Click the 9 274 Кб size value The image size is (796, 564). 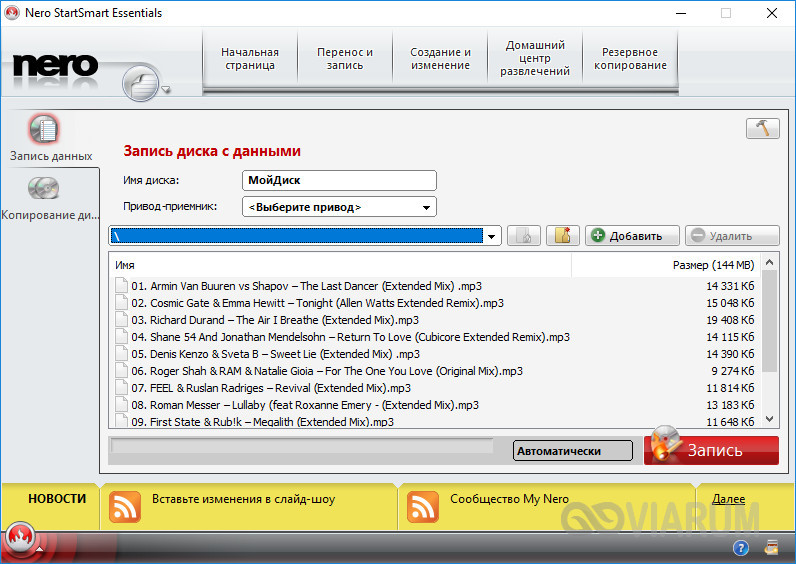tap(733, 371)
